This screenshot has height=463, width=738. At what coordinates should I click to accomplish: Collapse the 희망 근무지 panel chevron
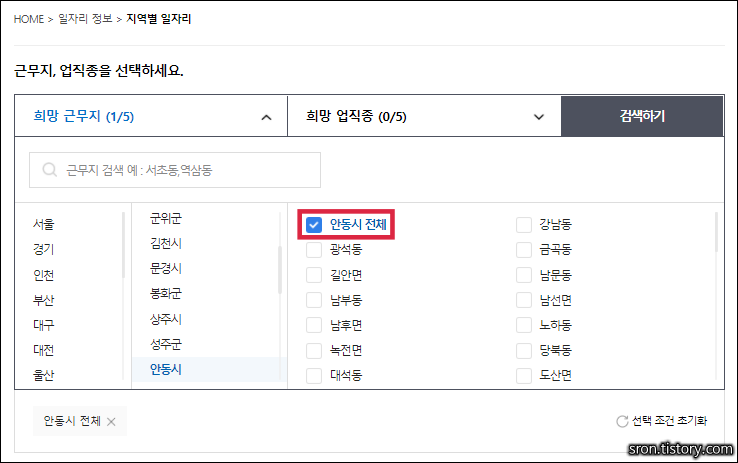tap(266, 117)
